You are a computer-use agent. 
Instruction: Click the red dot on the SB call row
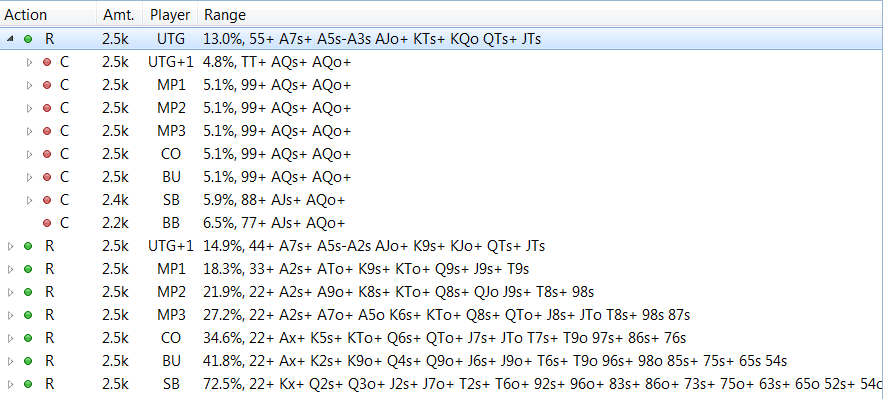tap(47, 200)
